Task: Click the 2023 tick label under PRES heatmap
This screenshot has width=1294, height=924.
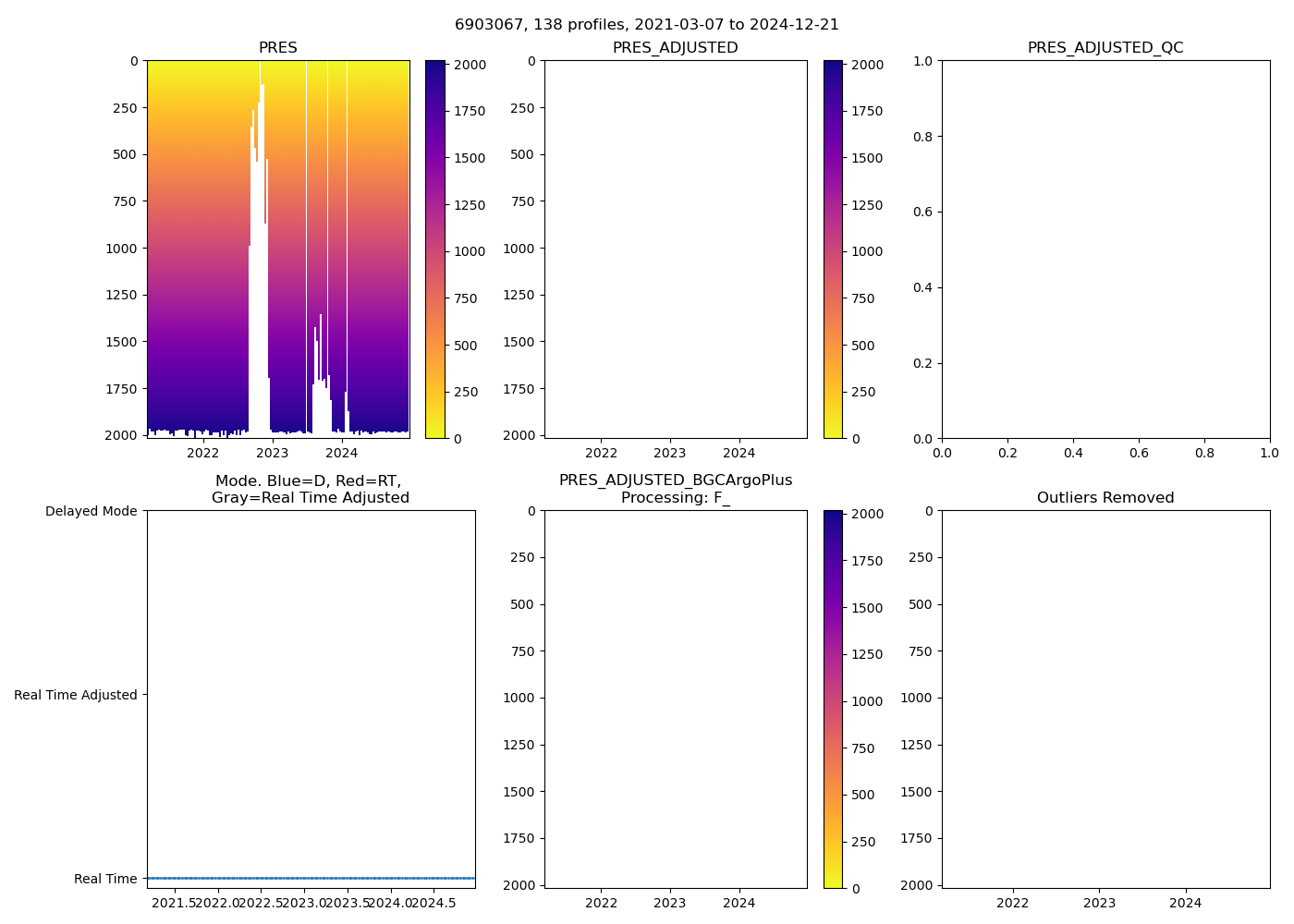Action: click(x=272, y=453)
